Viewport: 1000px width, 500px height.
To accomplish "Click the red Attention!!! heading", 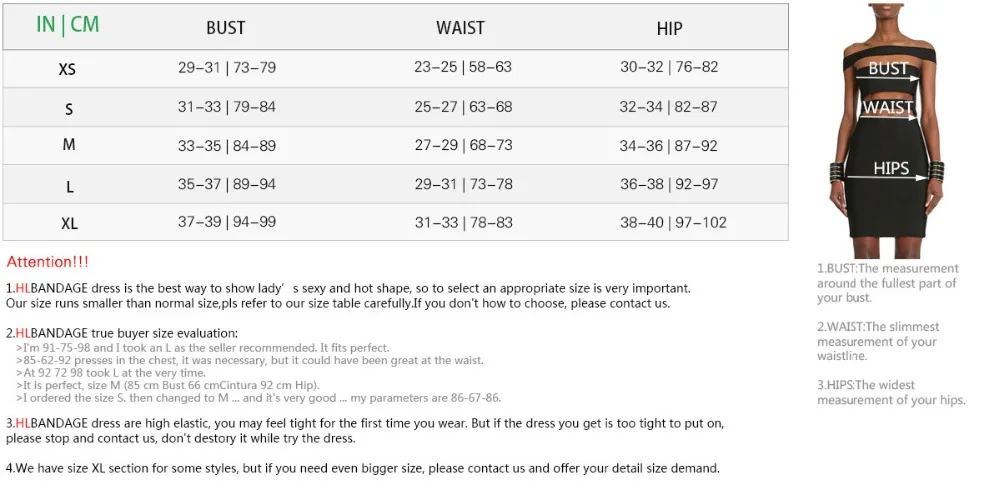I will coord(48,261).
